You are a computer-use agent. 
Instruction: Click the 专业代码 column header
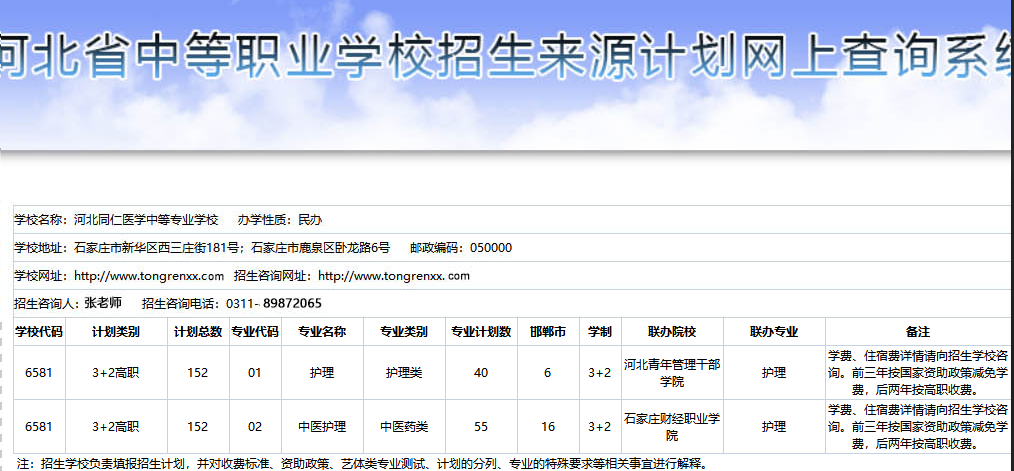[255, 332]
